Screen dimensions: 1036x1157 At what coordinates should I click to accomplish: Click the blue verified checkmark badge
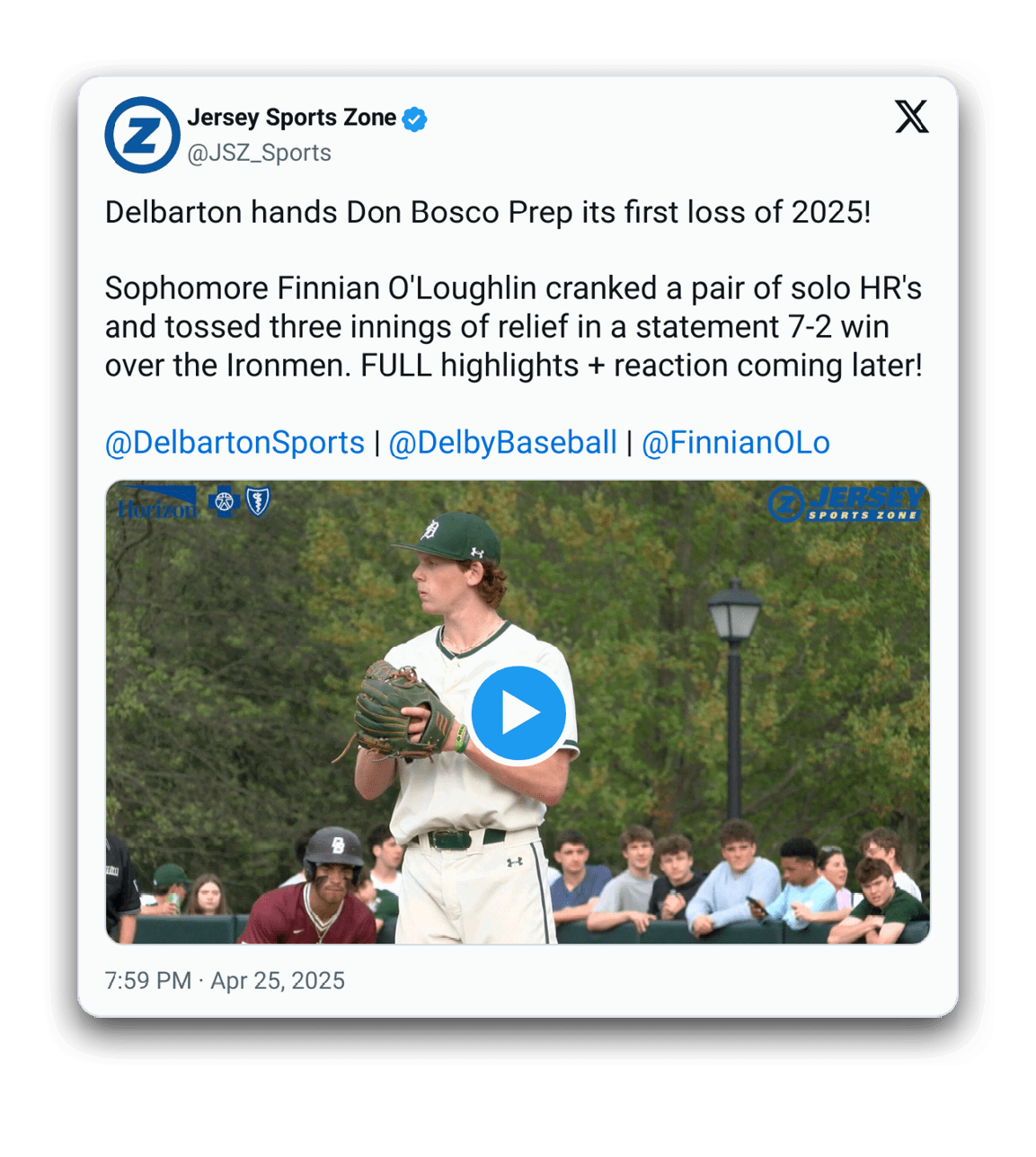pyautogui.click(x=414, y=119)
